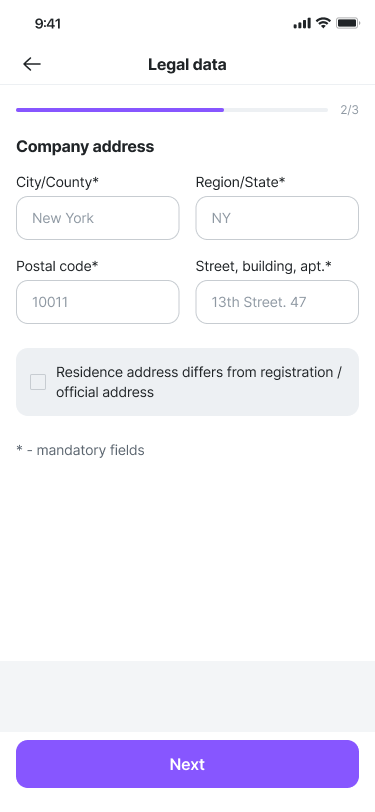This screenshot has width=375, height=812.
Task: Tap the battery indicator icon
Action: click(348, 23)
